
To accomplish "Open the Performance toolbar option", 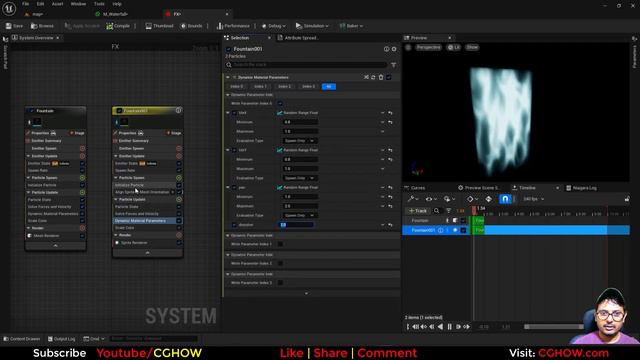I will coord(233,26).
